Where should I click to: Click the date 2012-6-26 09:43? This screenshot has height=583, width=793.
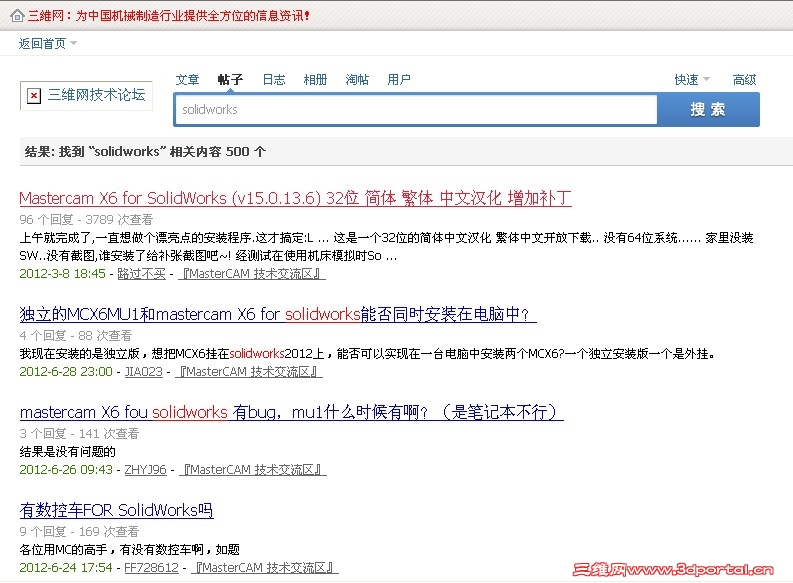tap(66, 470)
